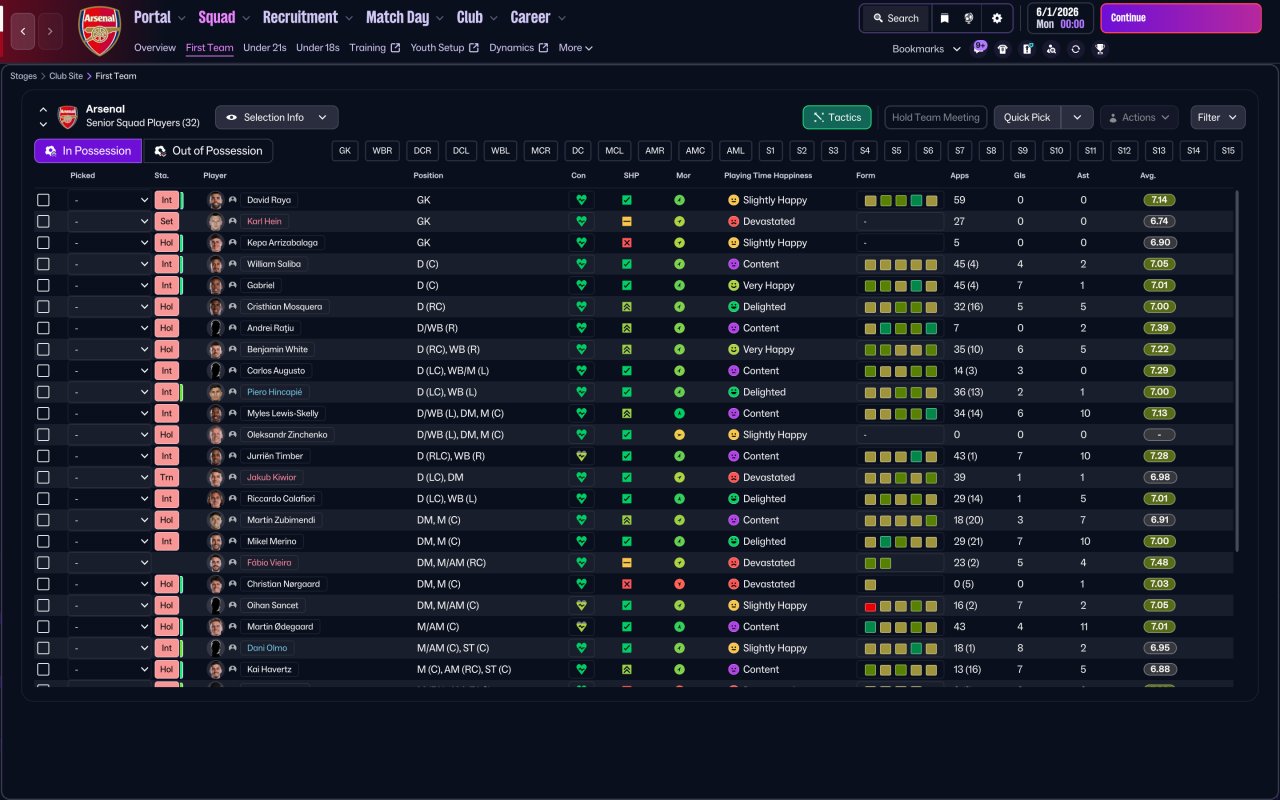Open the More submenu dropdown

(575, 48)
